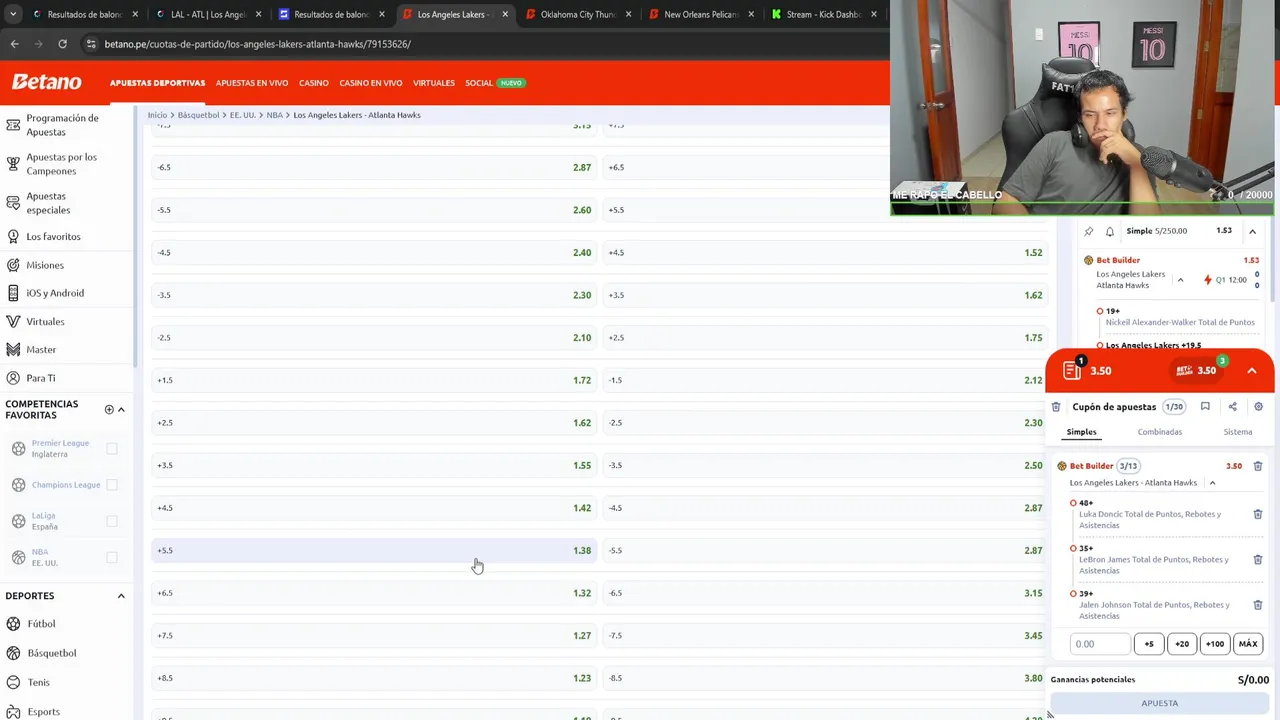Image resolution: width=1280 pixels, height=720 pixels.
Task: Add a favorite competition with plus icon
Action: pos(109,409)
